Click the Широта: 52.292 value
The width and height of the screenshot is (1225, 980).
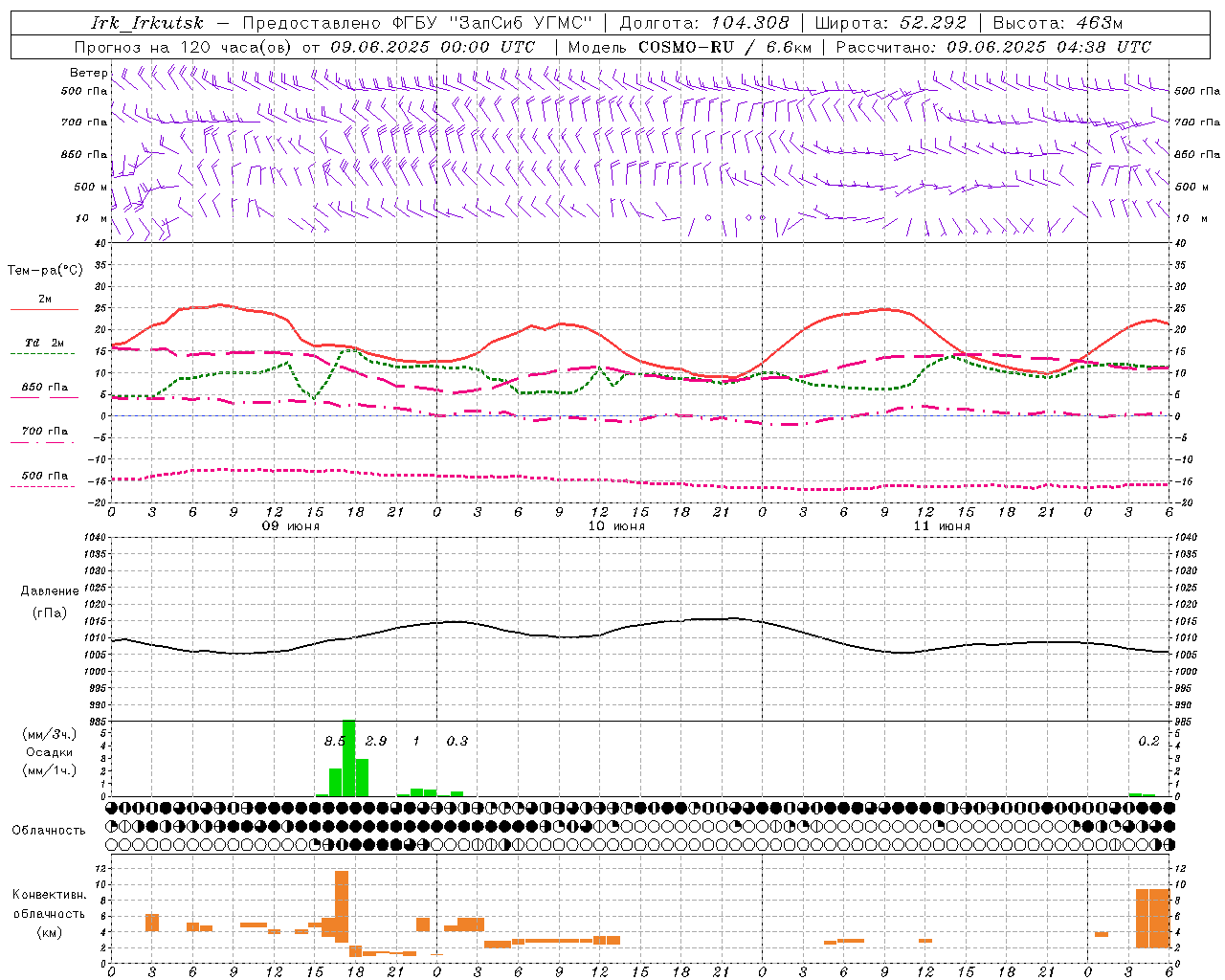891,23
